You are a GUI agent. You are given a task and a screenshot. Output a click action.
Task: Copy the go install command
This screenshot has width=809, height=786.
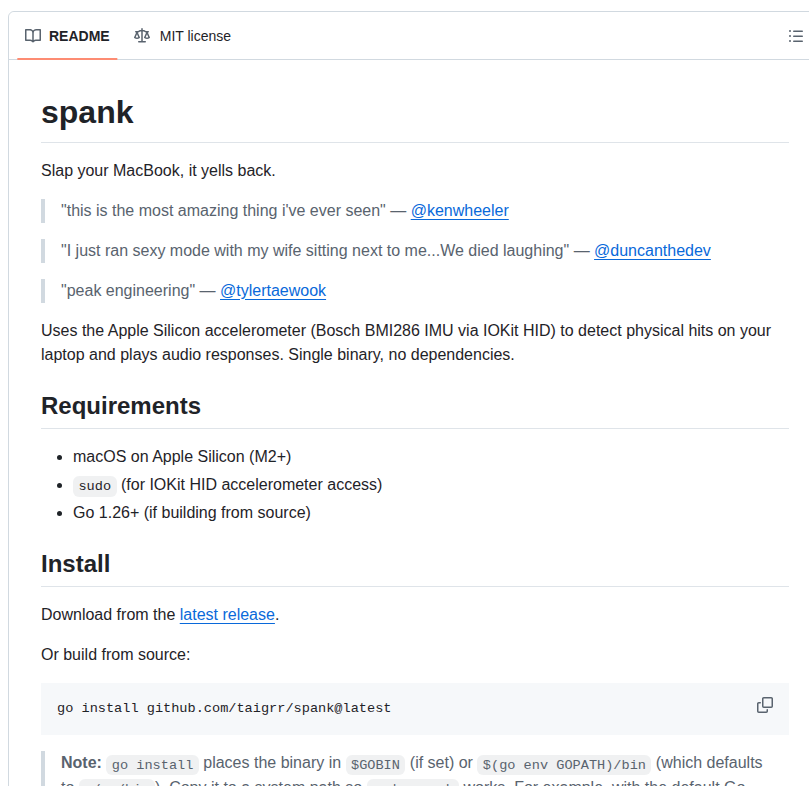(765, 705)
